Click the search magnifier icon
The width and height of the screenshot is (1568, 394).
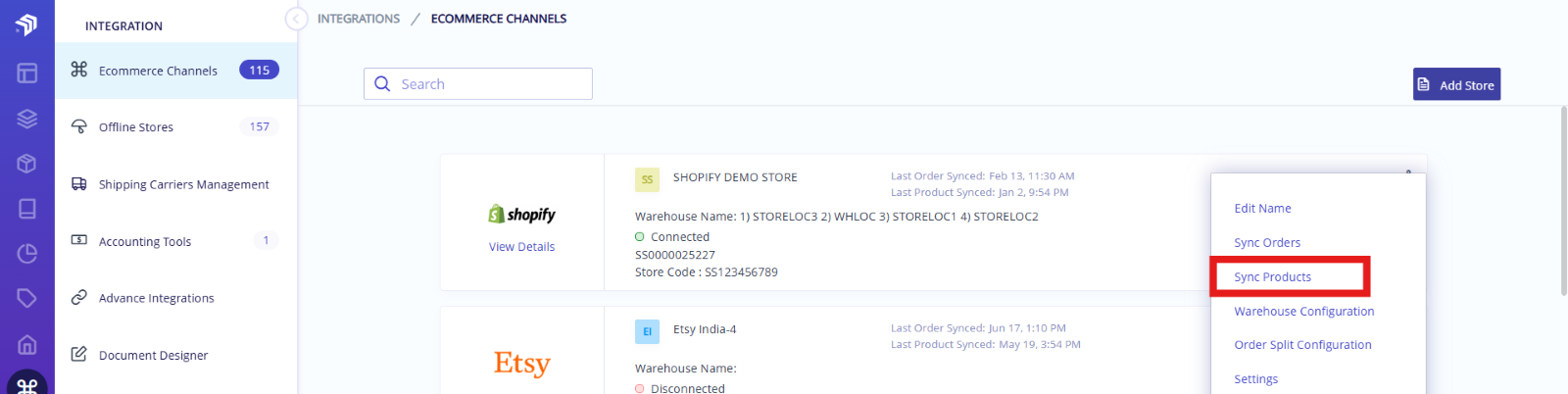382,84
